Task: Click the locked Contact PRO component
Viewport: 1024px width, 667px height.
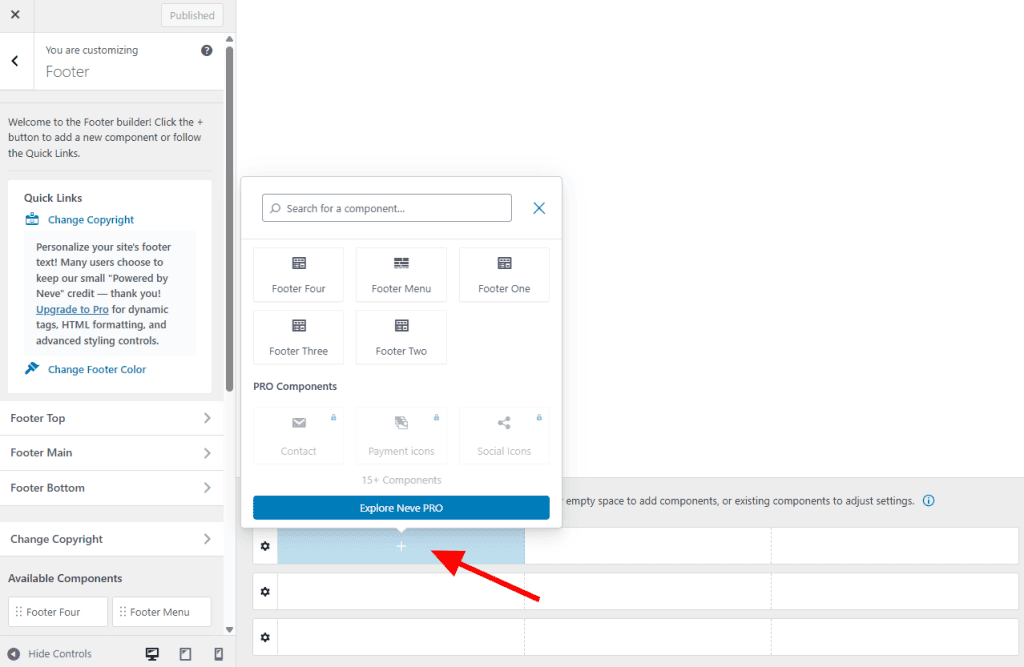Action: (298, 435)
